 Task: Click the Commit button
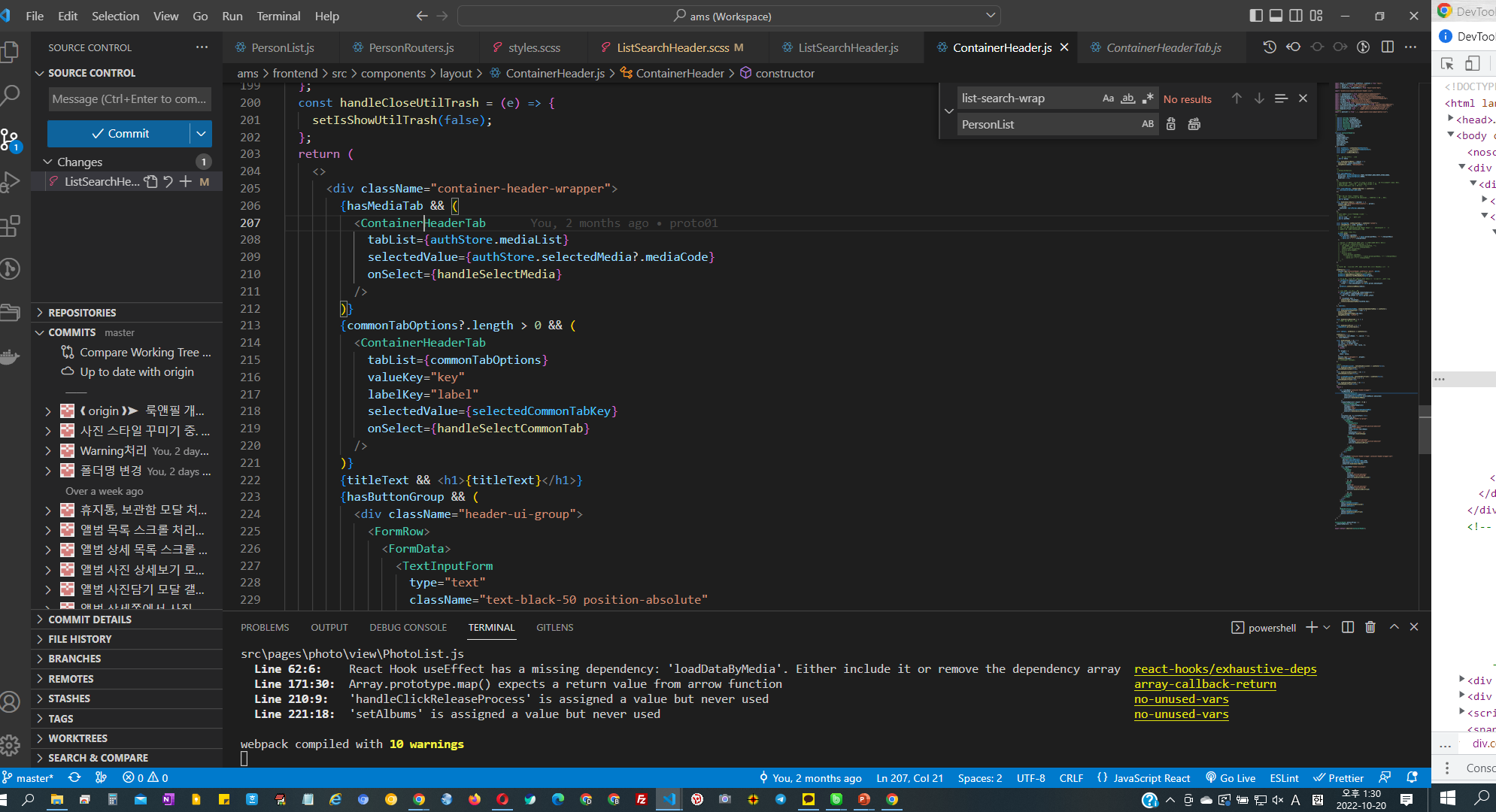[120, 133]
